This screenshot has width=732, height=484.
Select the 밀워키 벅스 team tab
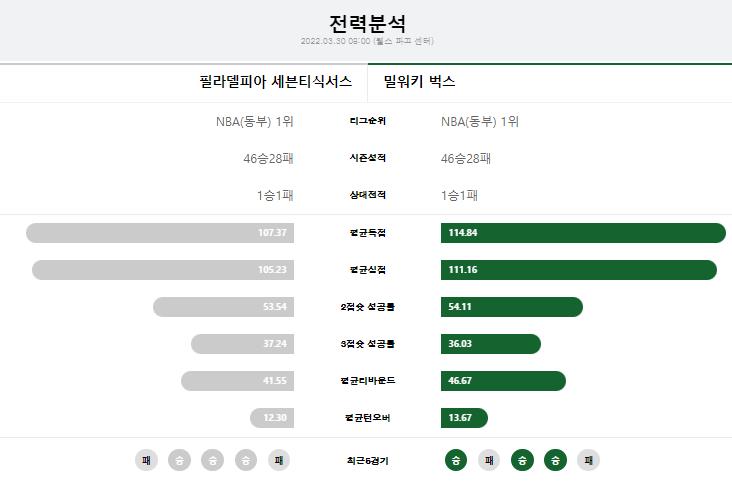pos(419,82)
